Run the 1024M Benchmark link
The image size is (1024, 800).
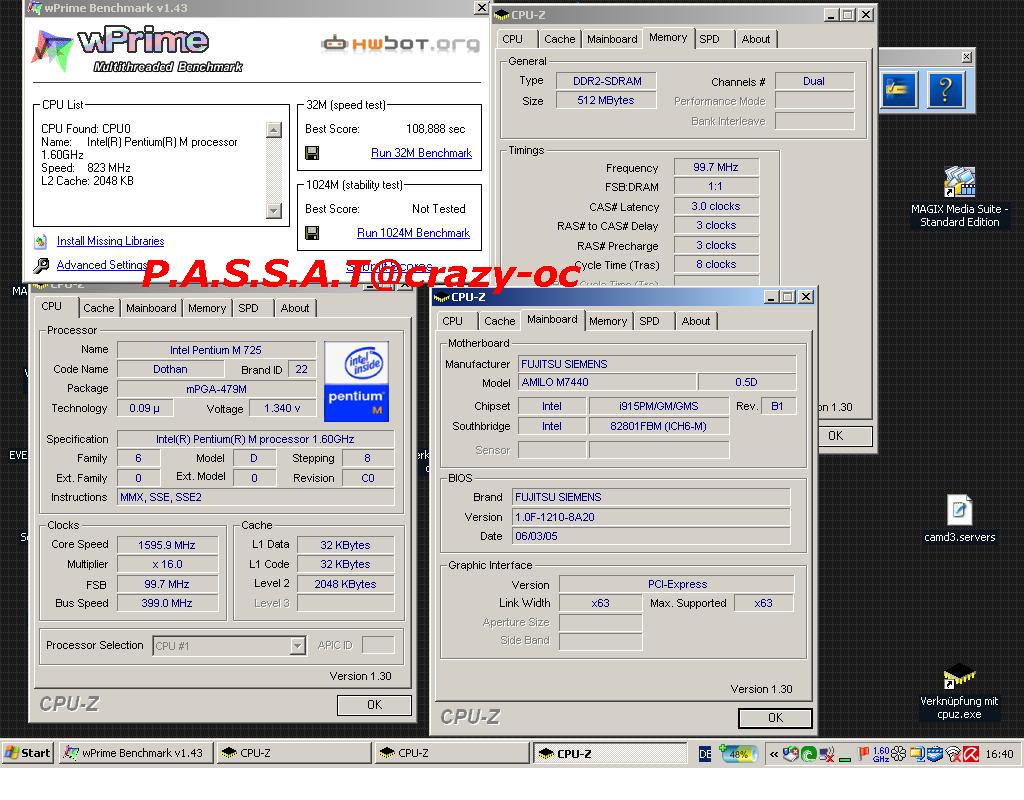click(413, 233)
